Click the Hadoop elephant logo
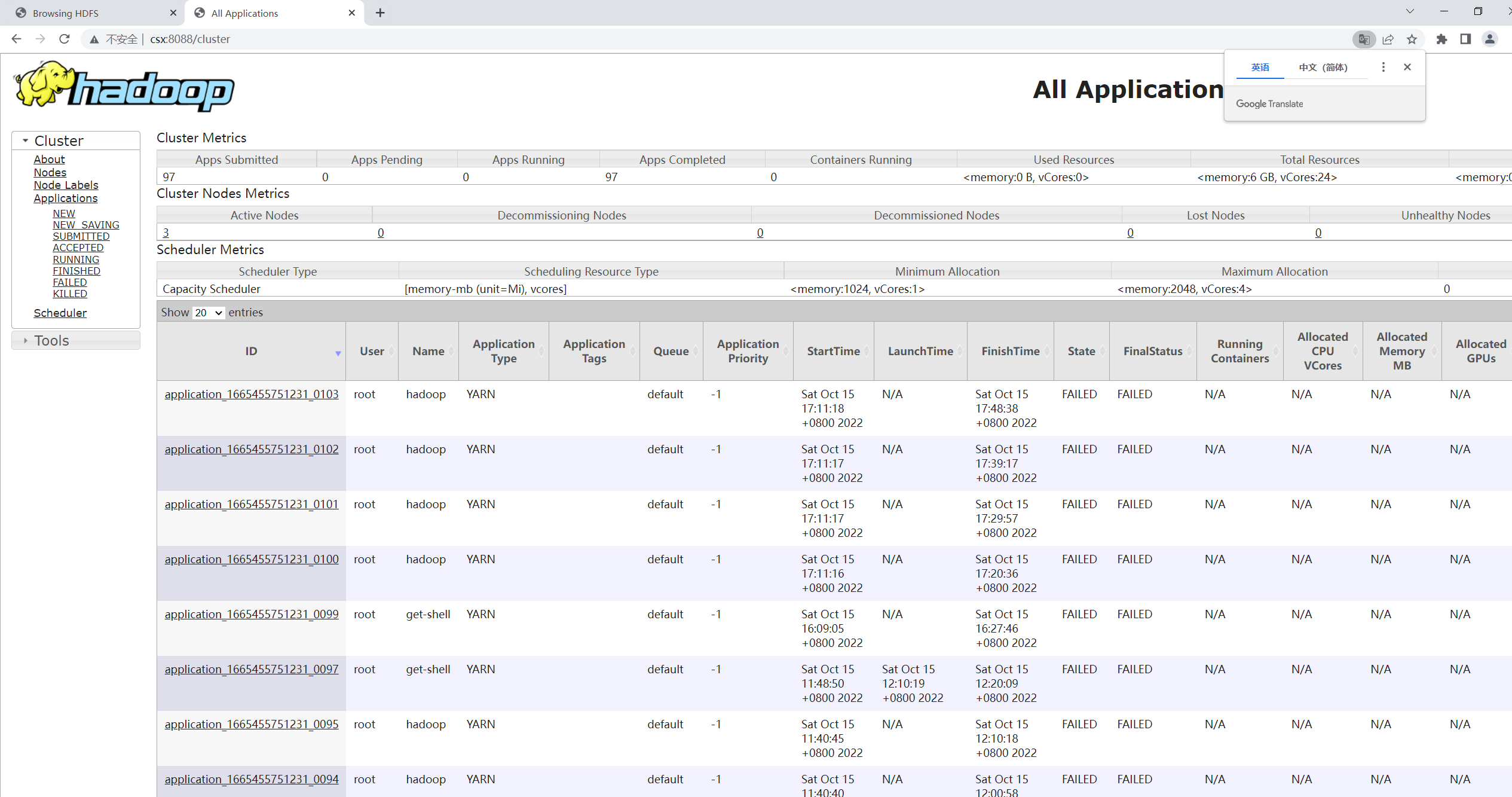 point(124,87)
